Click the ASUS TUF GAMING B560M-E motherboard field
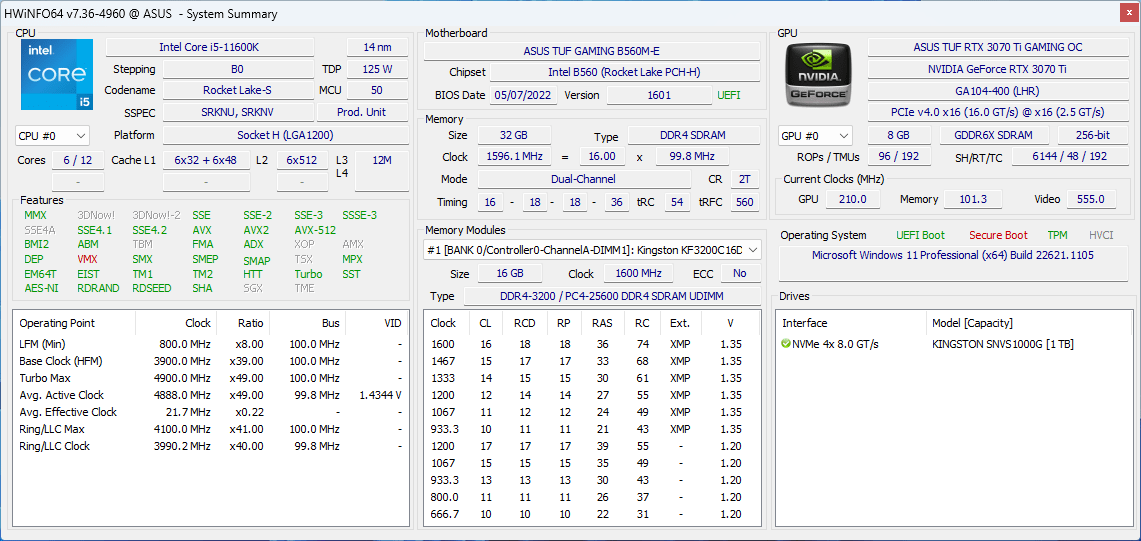 point(591,51)
